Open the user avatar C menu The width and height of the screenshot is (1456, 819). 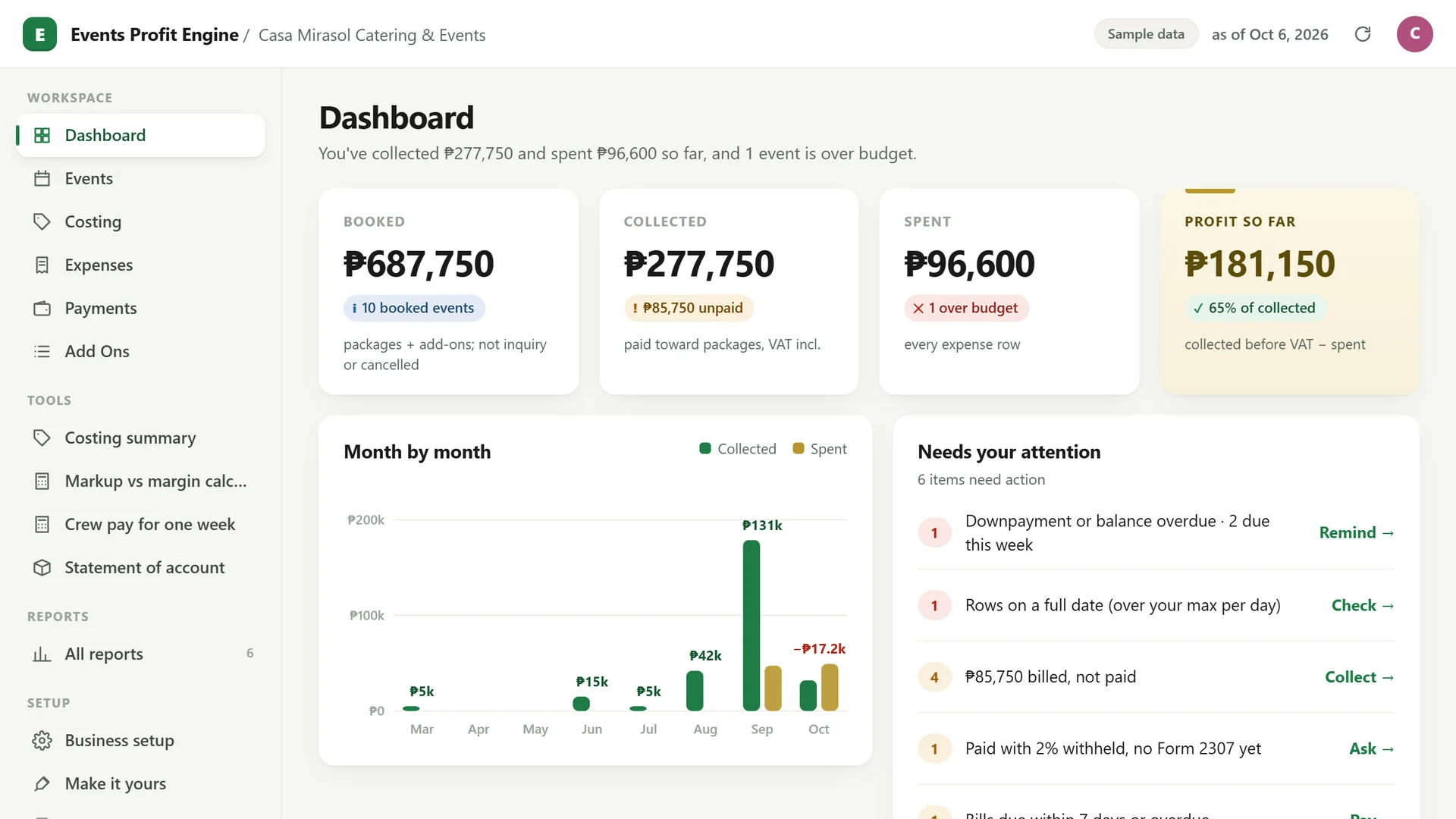(1414, 34)
